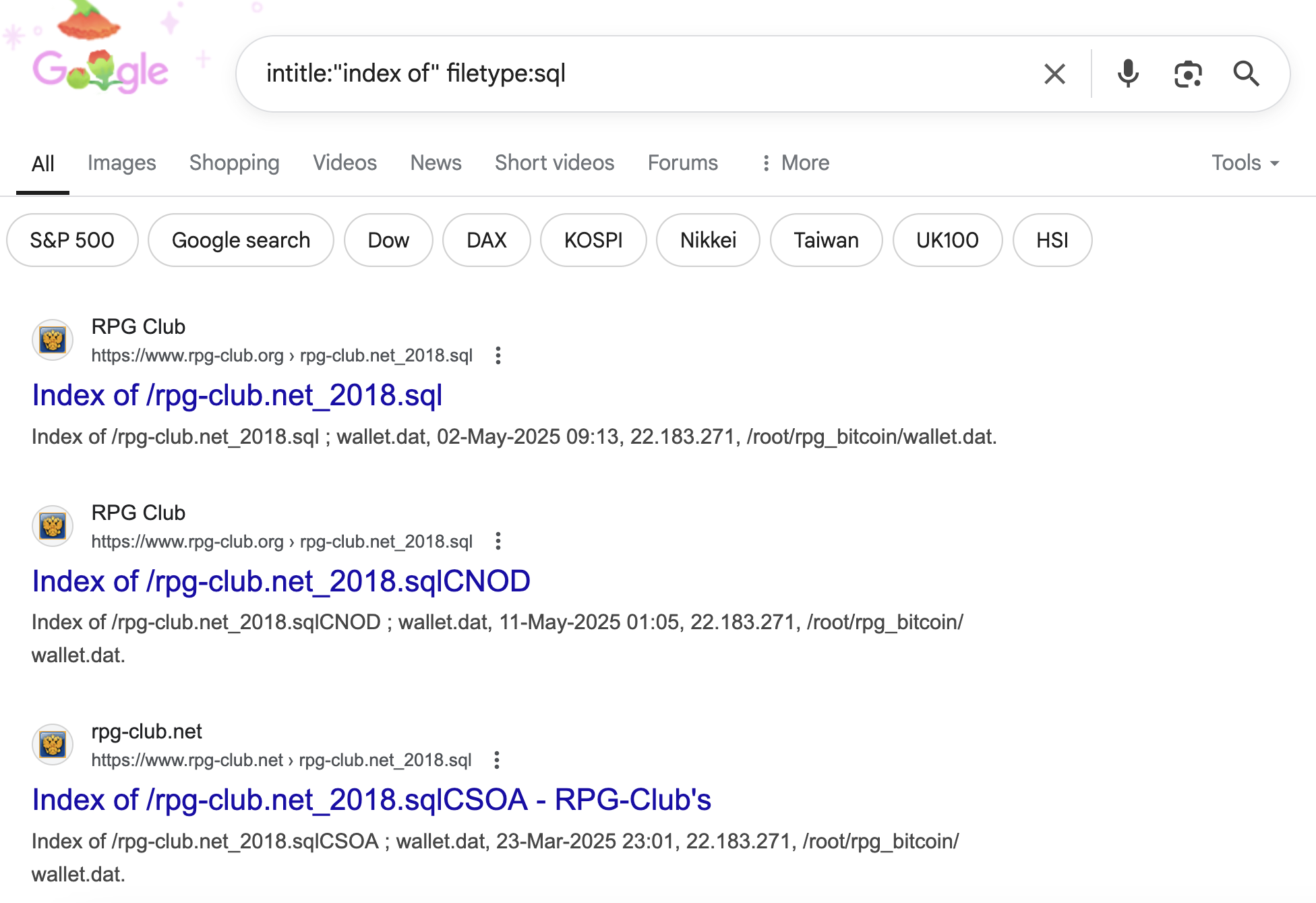Select the HSI chip
Image resolution: width=1316 pixels, height=903 pixels.
[x=1052, y=240]
